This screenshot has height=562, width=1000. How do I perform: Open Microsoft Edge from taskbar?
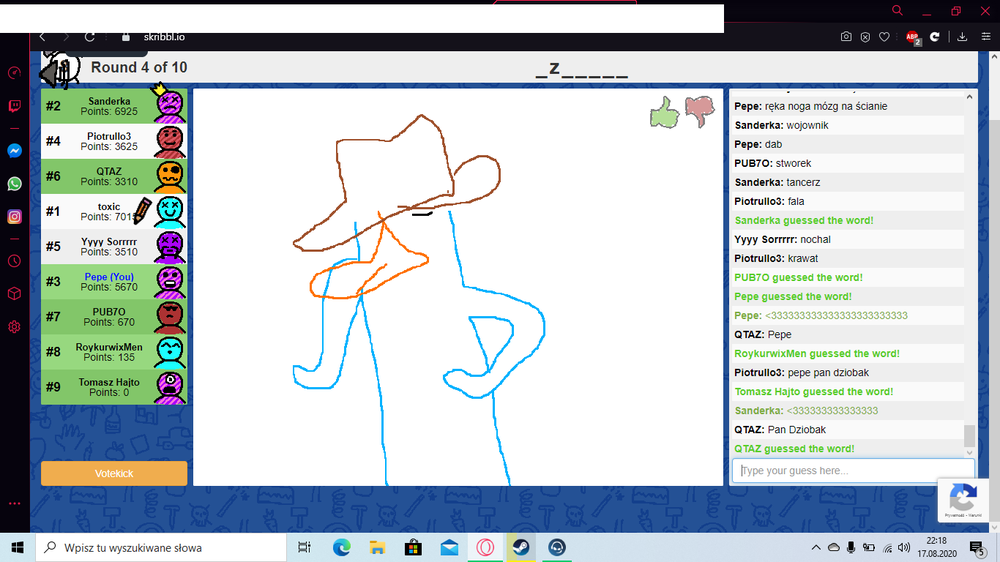(x=341, y=547)
